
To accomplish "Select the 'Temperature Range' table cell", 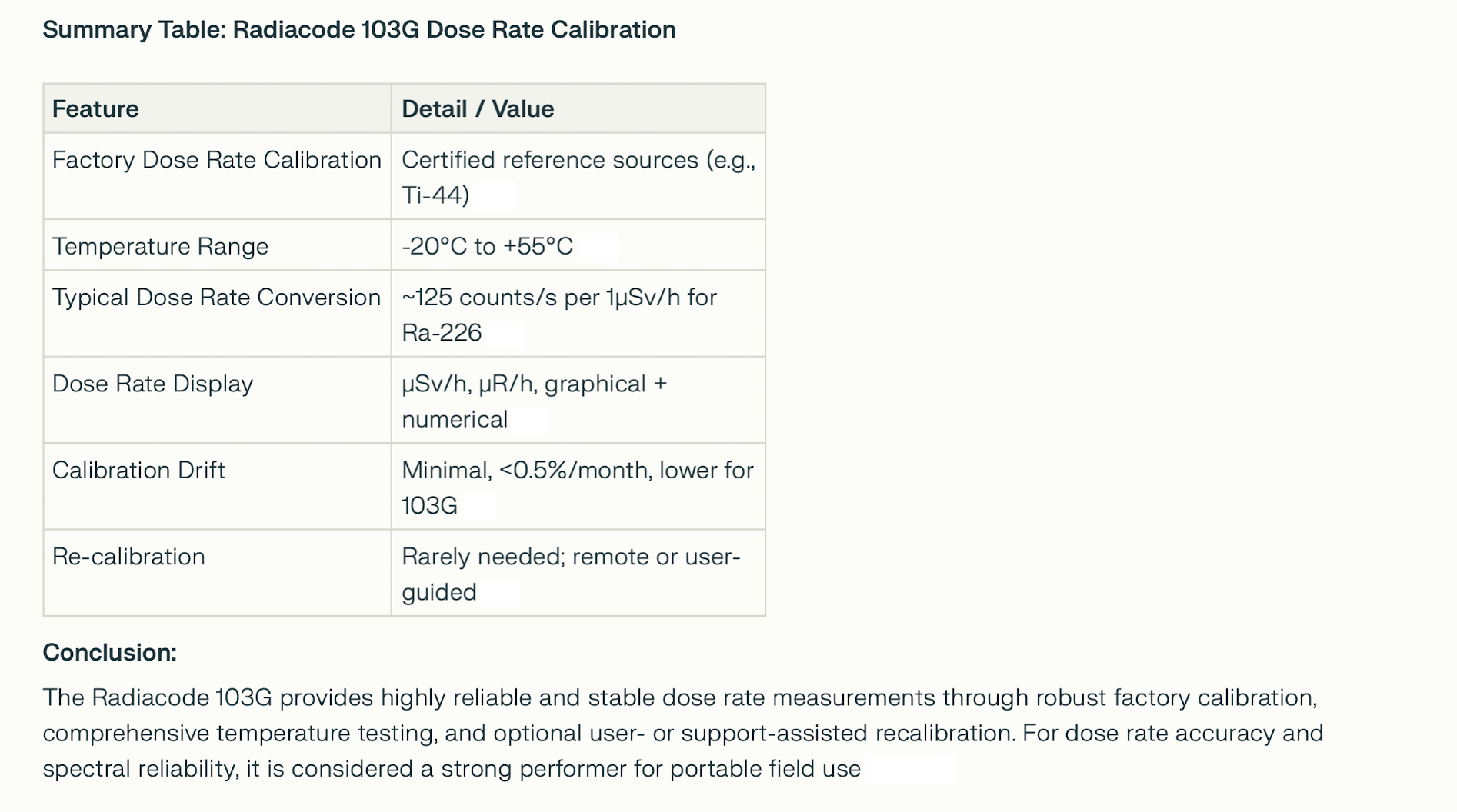I will click(x=218, y=245).
